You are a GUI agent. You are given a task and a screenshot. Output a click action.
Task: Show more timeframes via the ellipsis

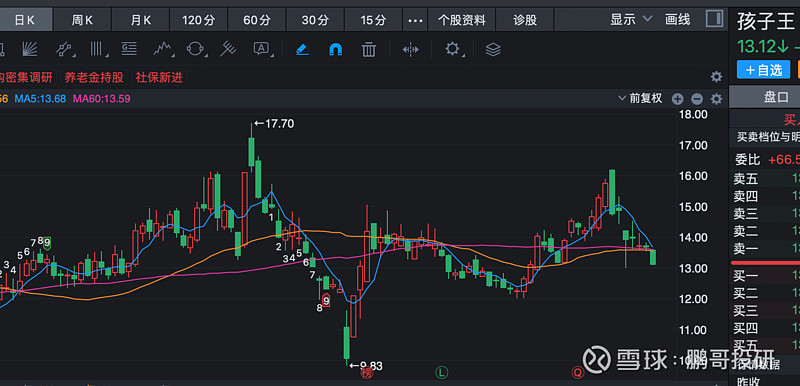pos(416,20)
